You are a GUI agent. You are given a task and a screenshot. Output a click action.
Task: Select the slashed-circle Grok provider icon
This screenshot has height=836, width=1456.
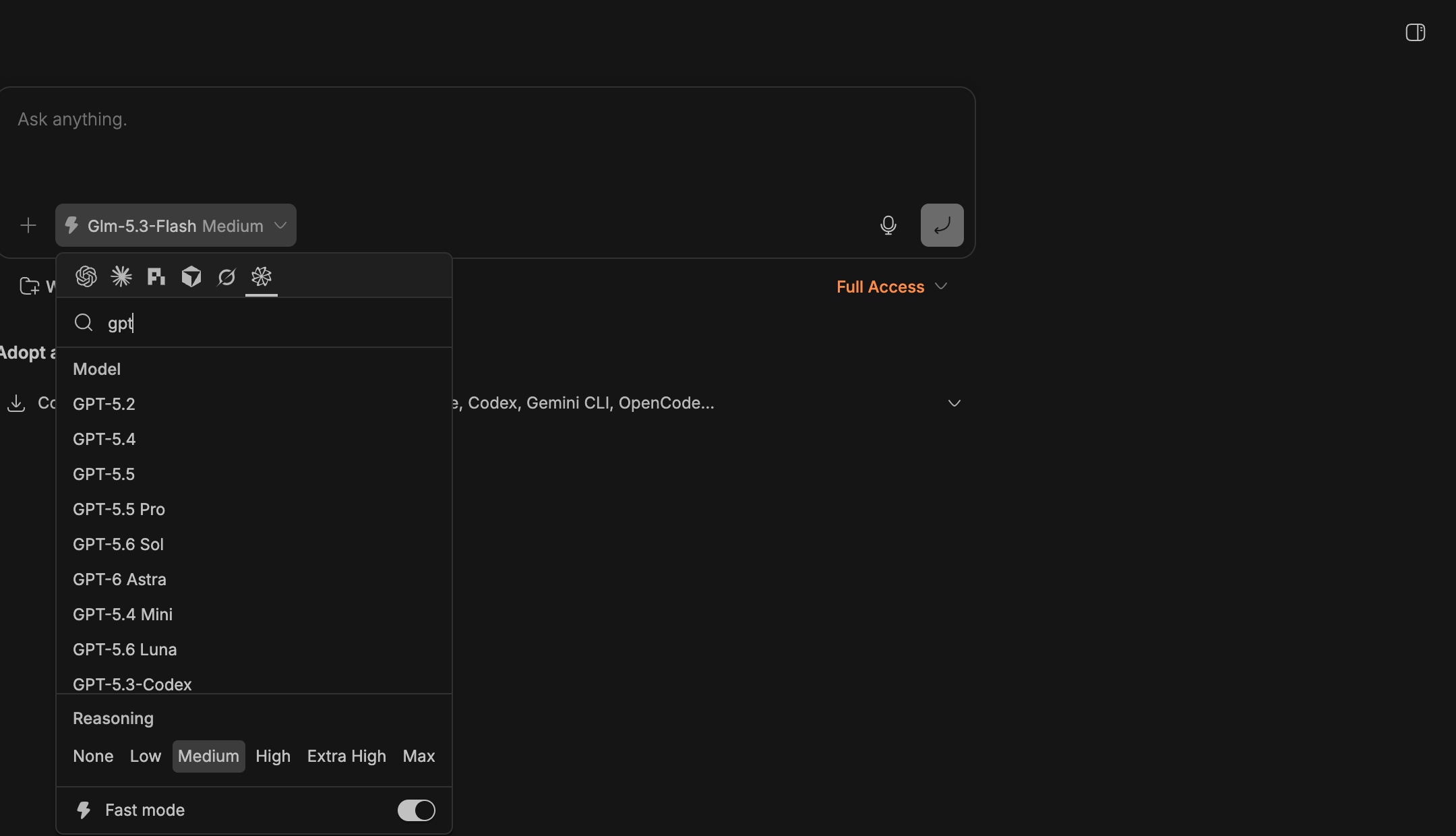pyautogui.click(x=226, y=276)
